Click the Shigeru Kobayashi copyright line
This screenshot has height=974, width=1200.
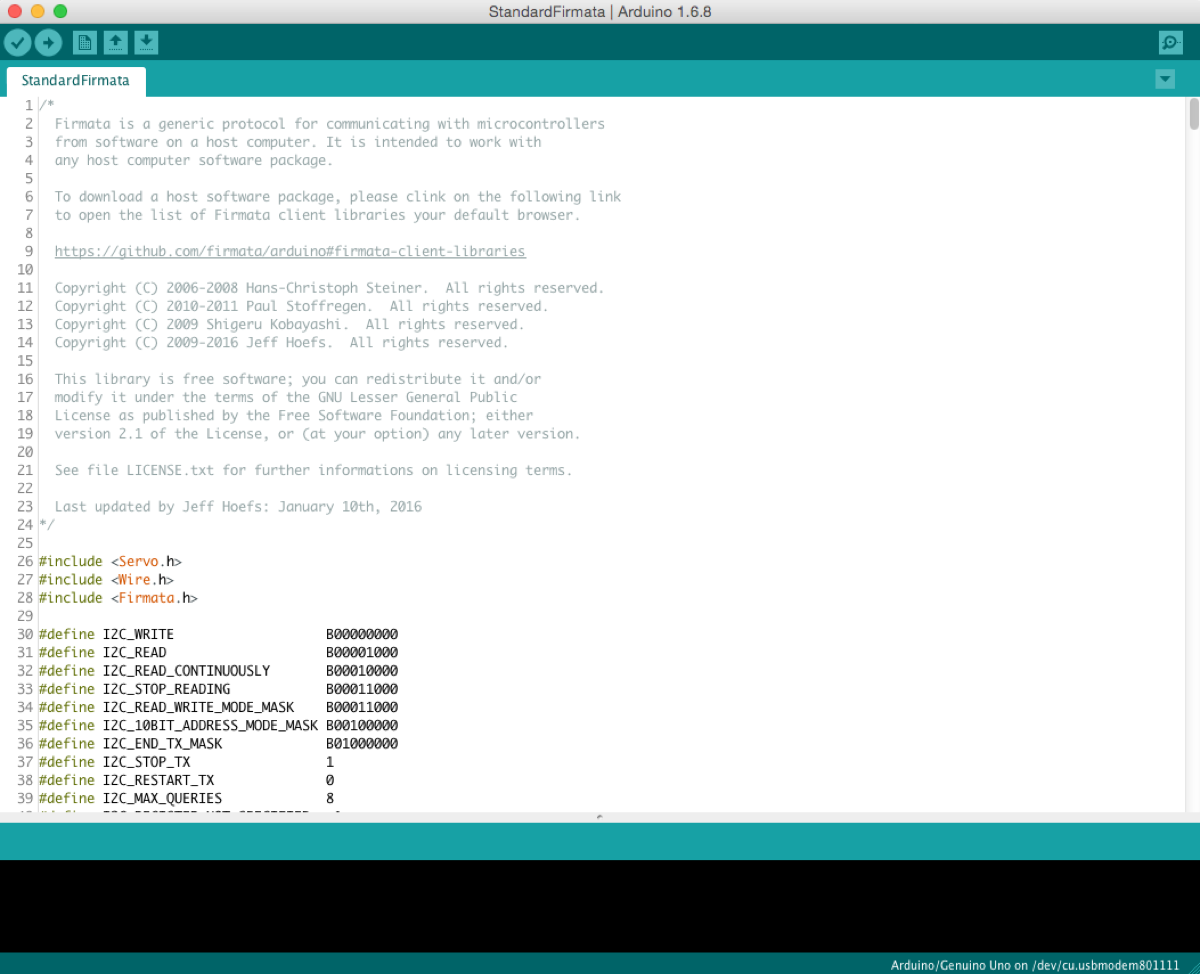[289, 324]
